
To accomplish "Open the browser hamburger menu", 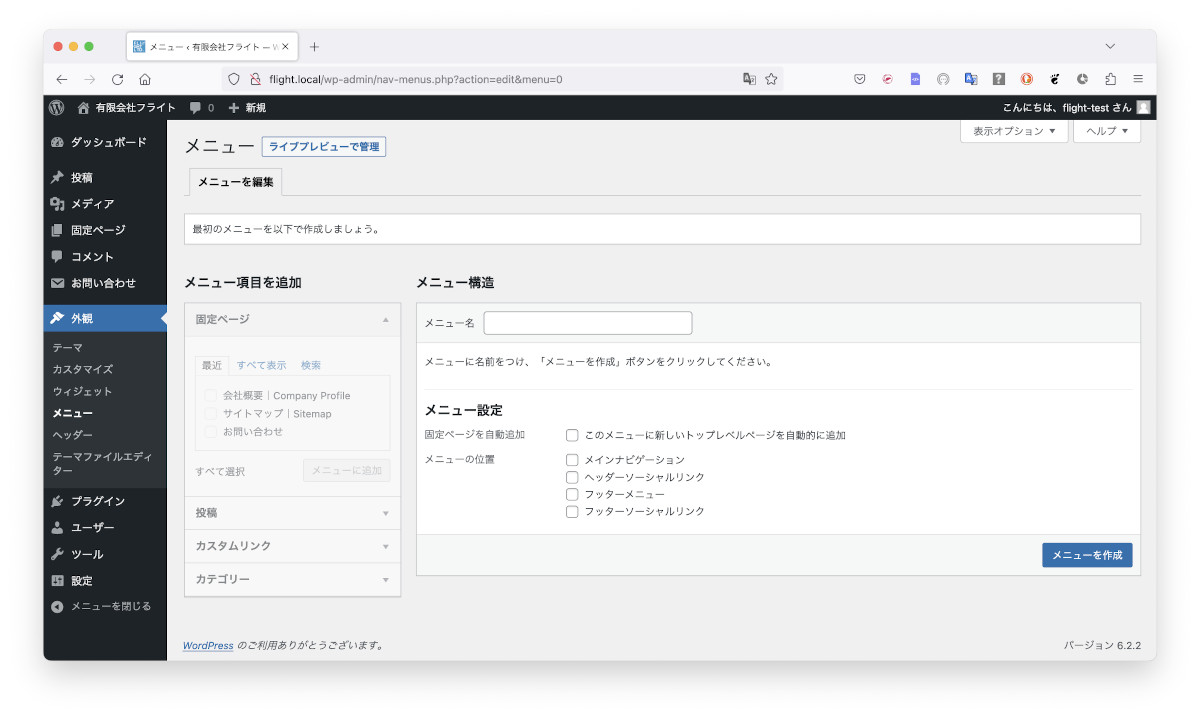I will 1138,79.
